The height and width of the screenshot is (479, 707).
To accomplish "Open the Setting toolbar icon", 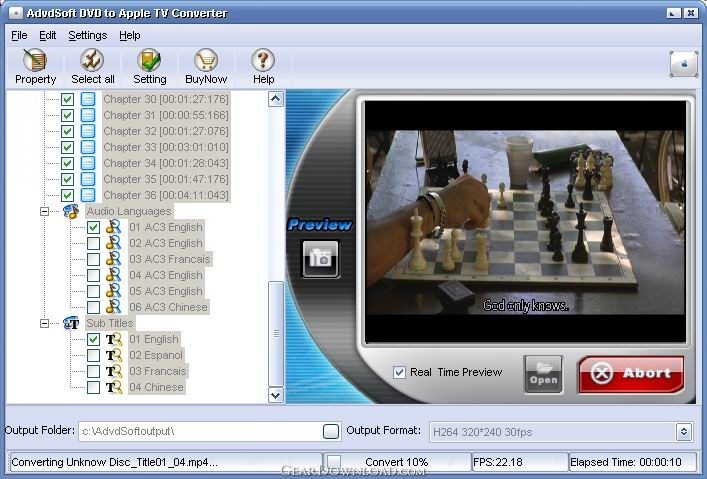I will pyautogui.click(x=149, y=60).
